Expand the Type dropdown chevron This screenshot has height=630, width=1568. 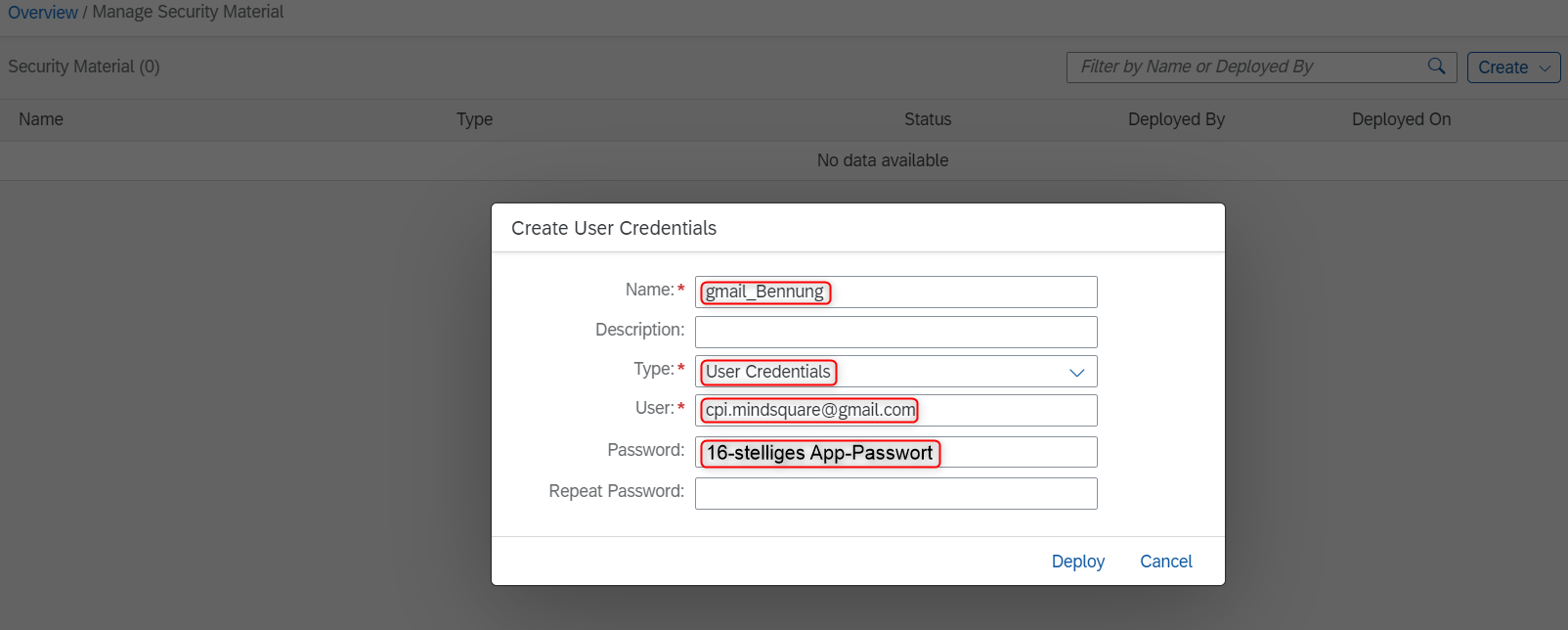click(1076, 372)
